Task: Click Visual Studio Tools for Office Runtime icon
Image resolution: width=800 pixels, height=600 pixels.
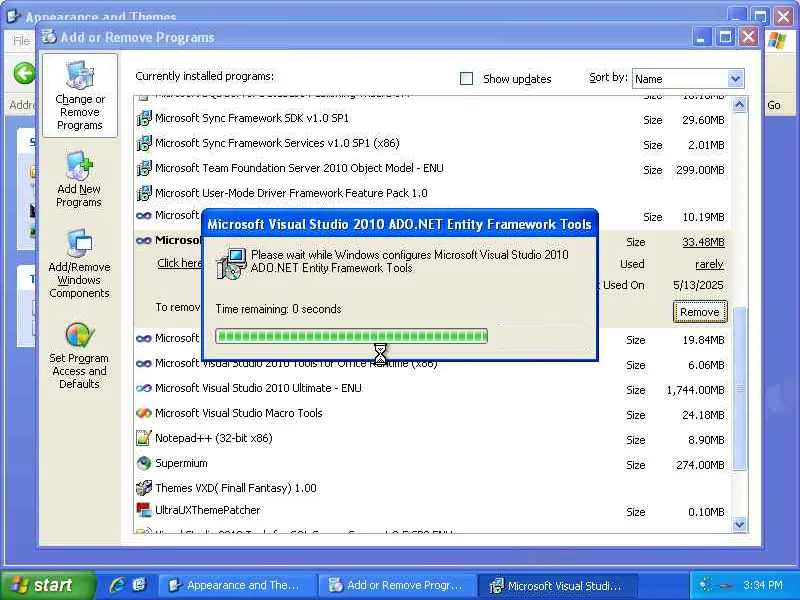Action: point(144,363)
